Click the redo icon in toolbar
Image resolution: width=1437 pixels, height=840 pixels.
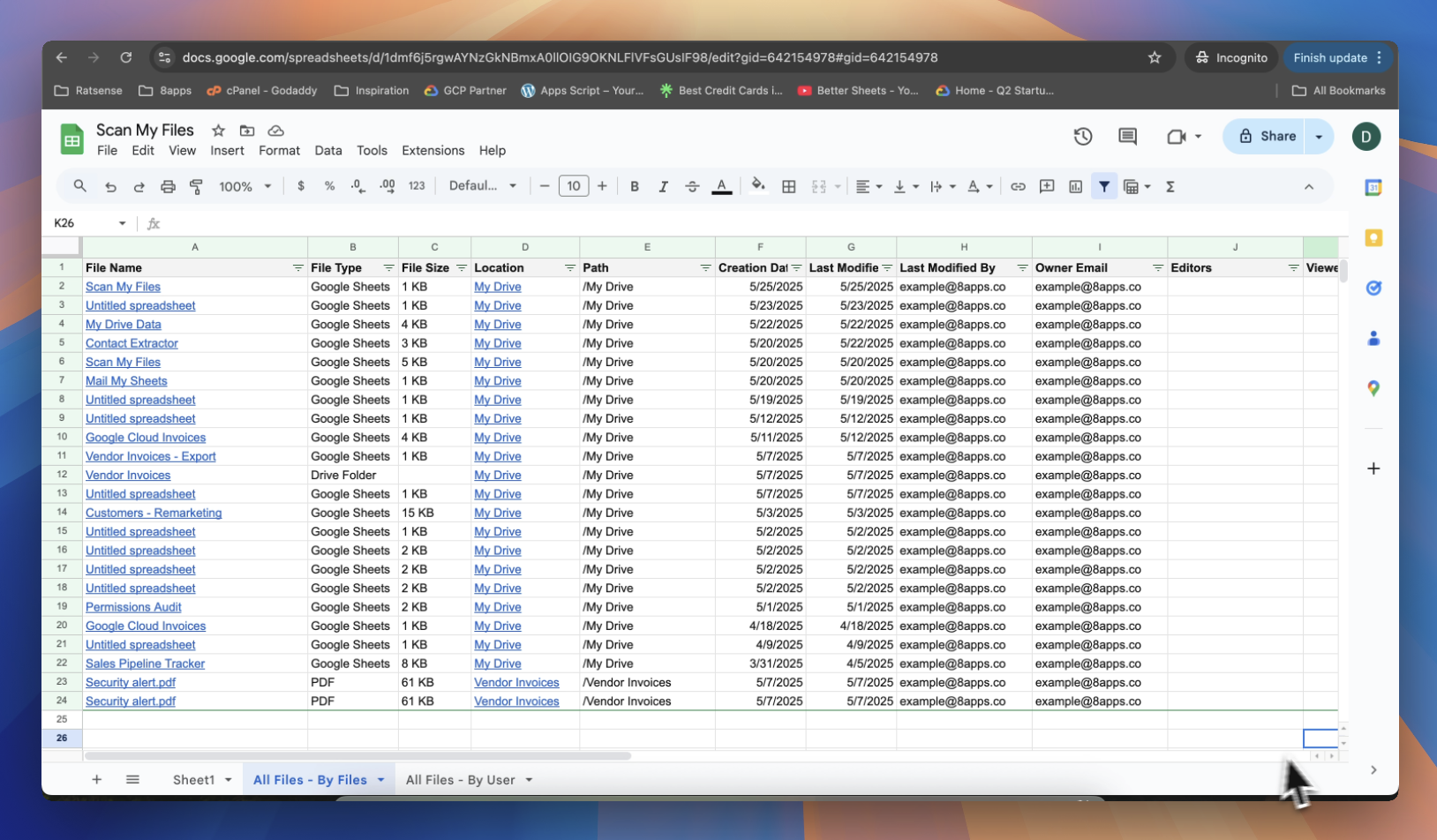tap(139, 186)
